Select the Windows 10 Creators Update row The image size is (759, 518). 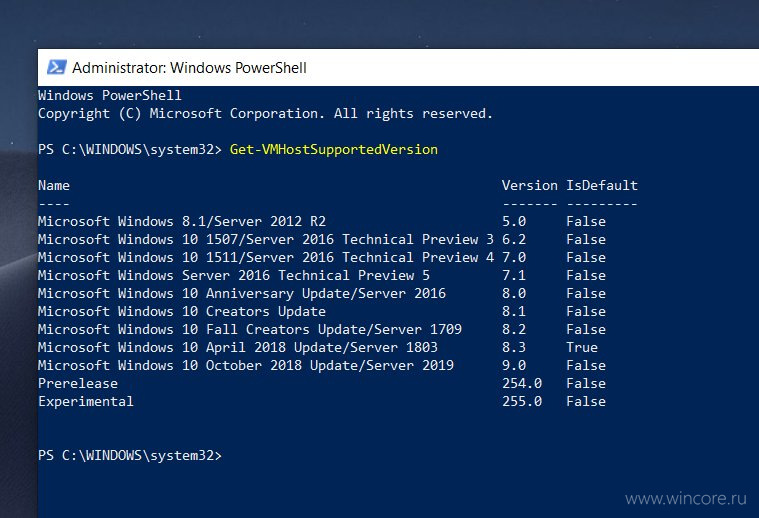coord(322,311)
